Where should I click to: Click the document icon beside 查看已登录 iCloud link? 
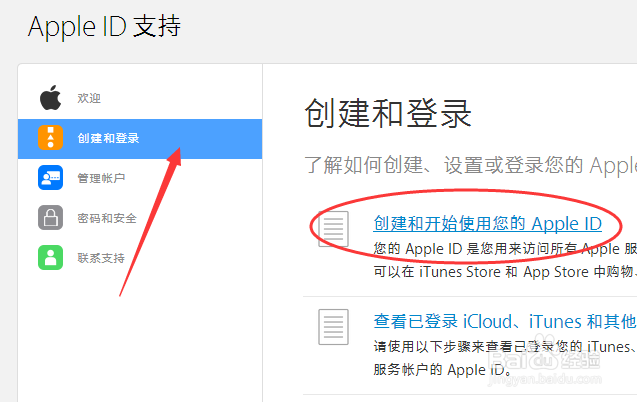333,327
